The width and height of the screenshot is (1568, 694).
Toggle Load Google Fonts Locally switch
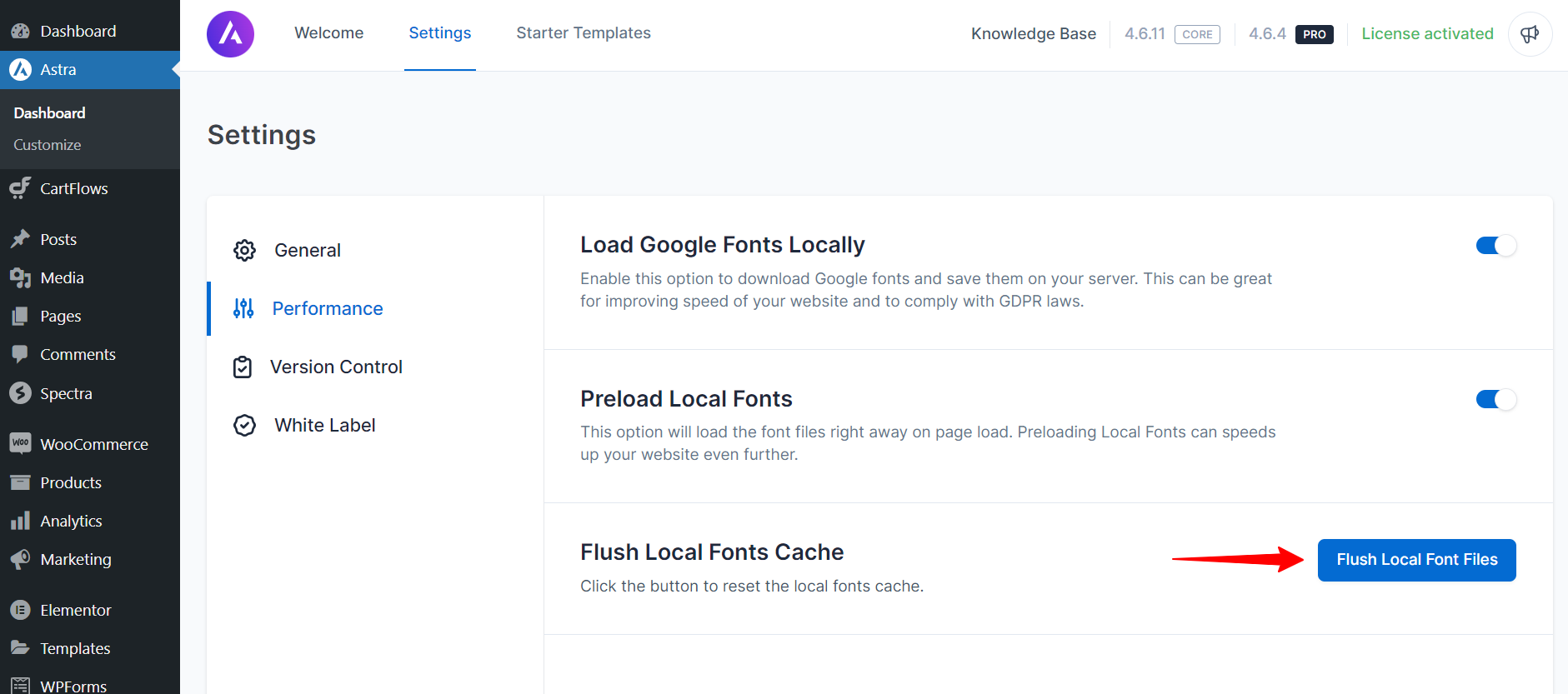[x=1495, y=246]
